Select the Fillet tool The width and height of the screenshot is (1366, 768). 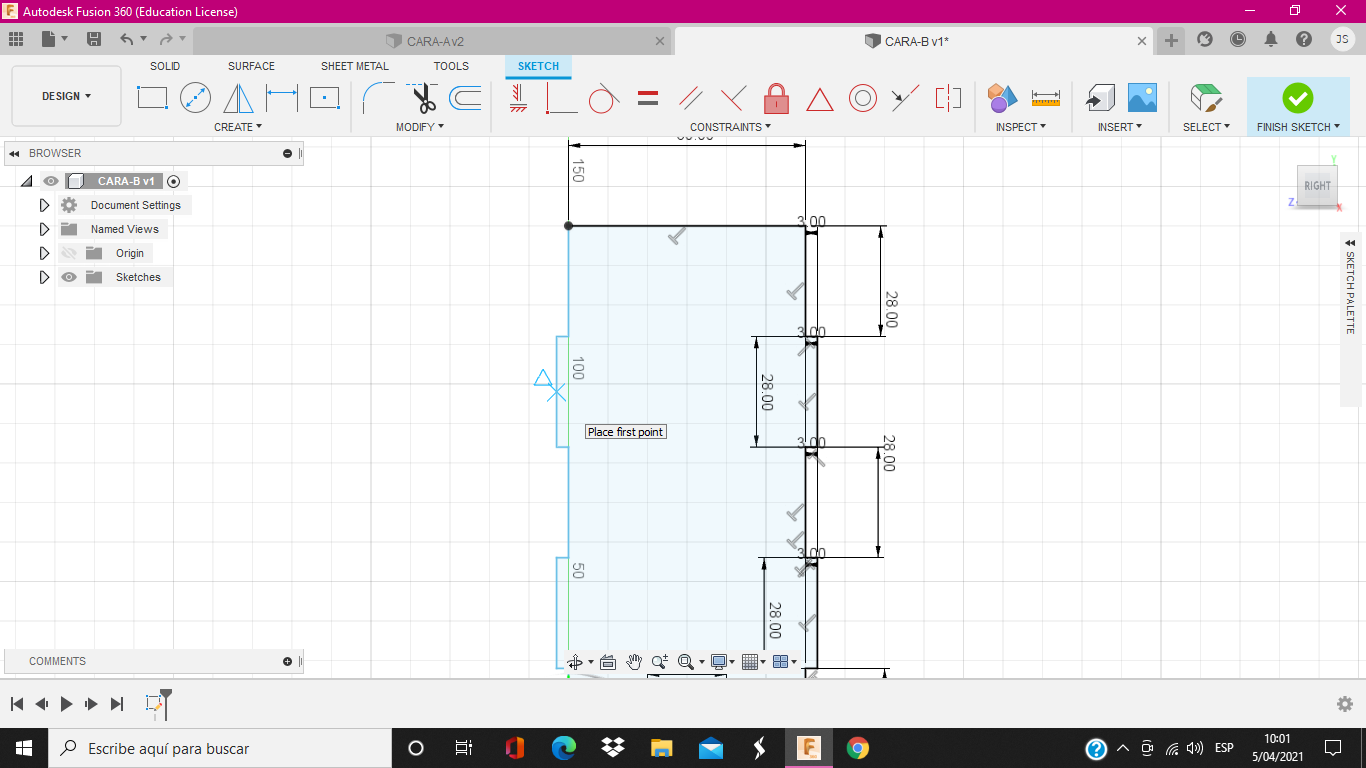(x=378, y=98)
